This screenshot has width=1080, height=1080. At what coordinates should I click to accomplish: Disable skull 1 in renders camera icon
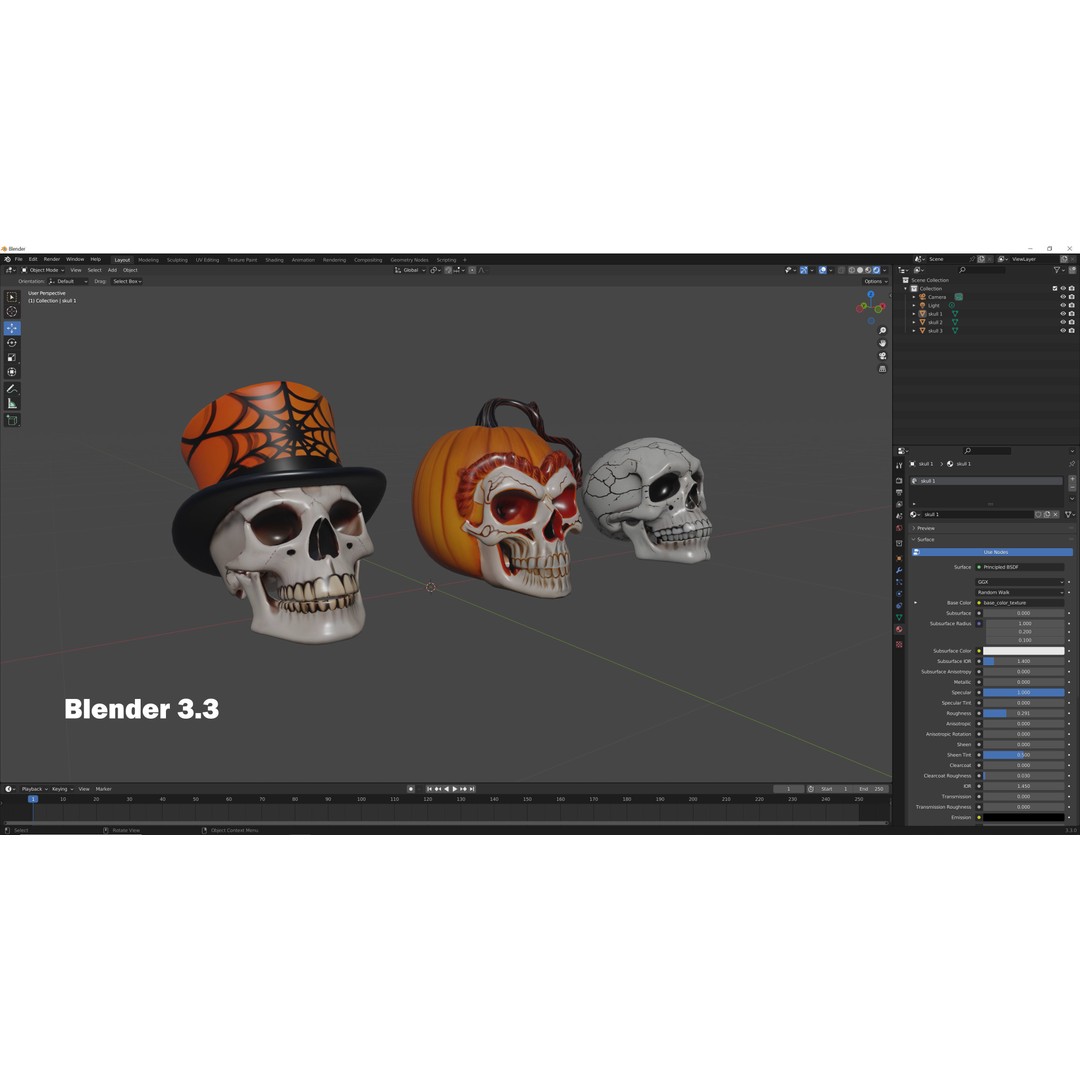pos(1071,313)
